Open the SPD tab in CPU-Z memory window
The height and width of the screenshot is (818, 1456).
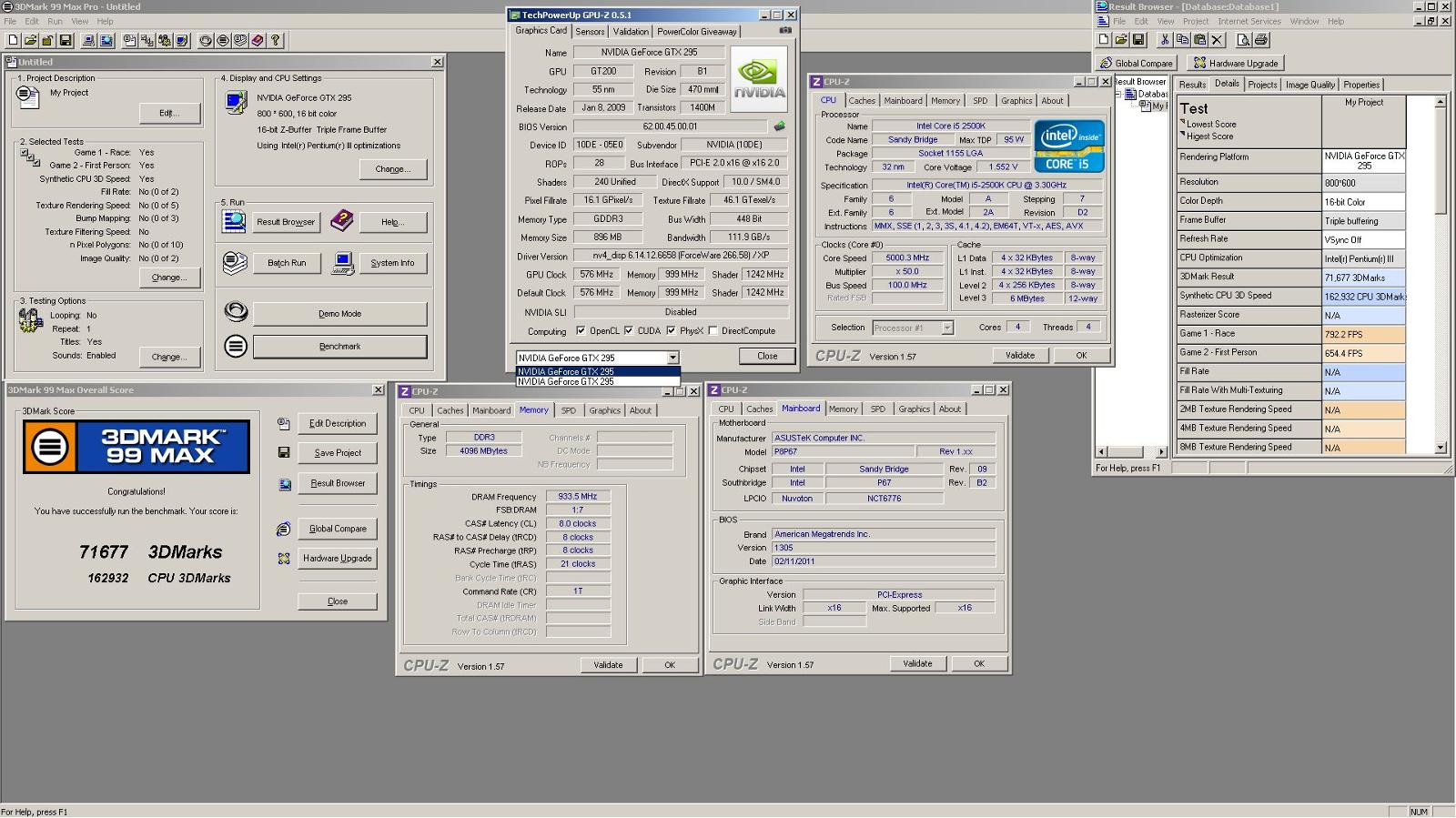(x=568, y=410)
